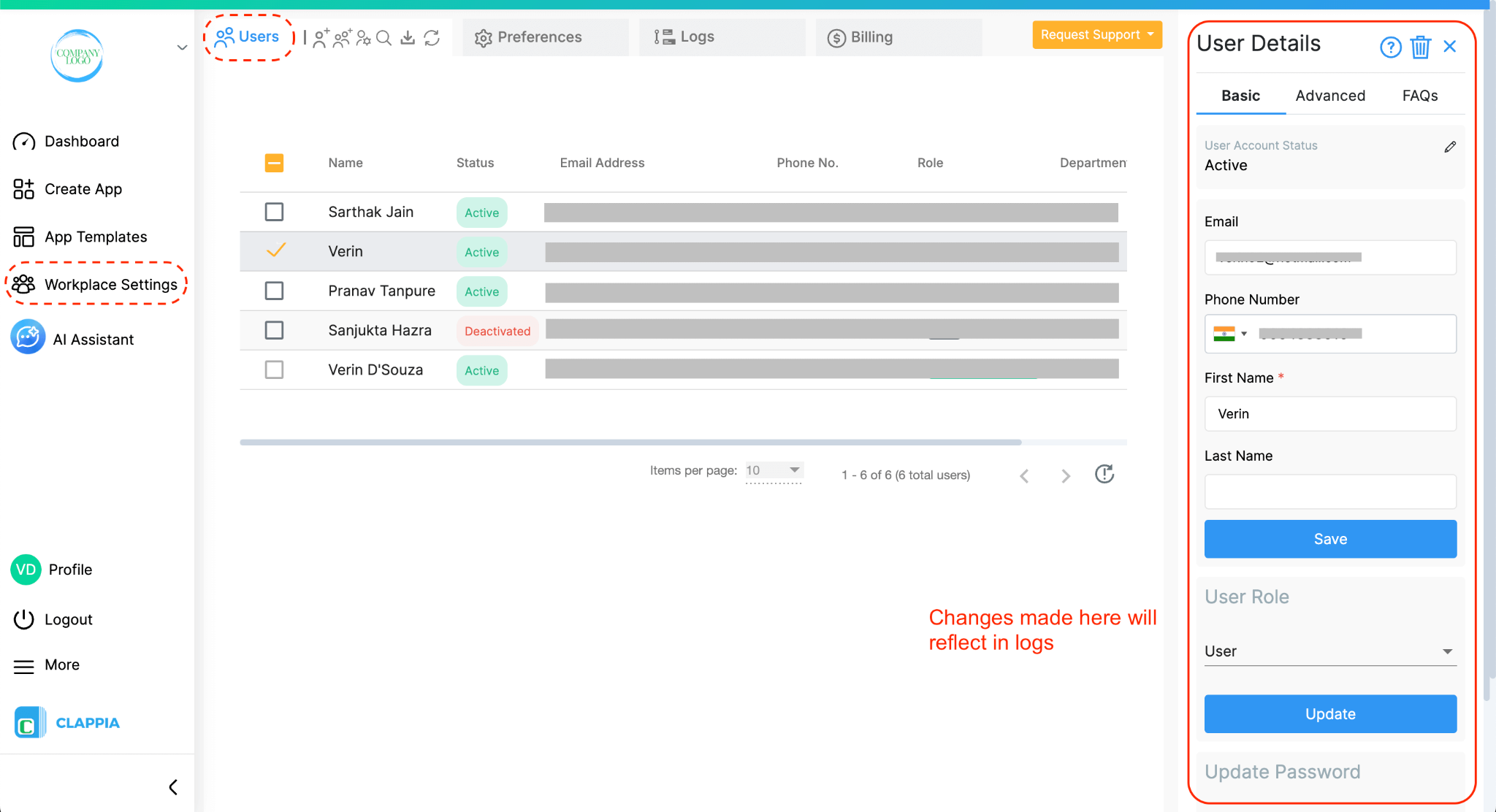
Task: Click the search users magnifier icon
Action: [x=384, y=38]
